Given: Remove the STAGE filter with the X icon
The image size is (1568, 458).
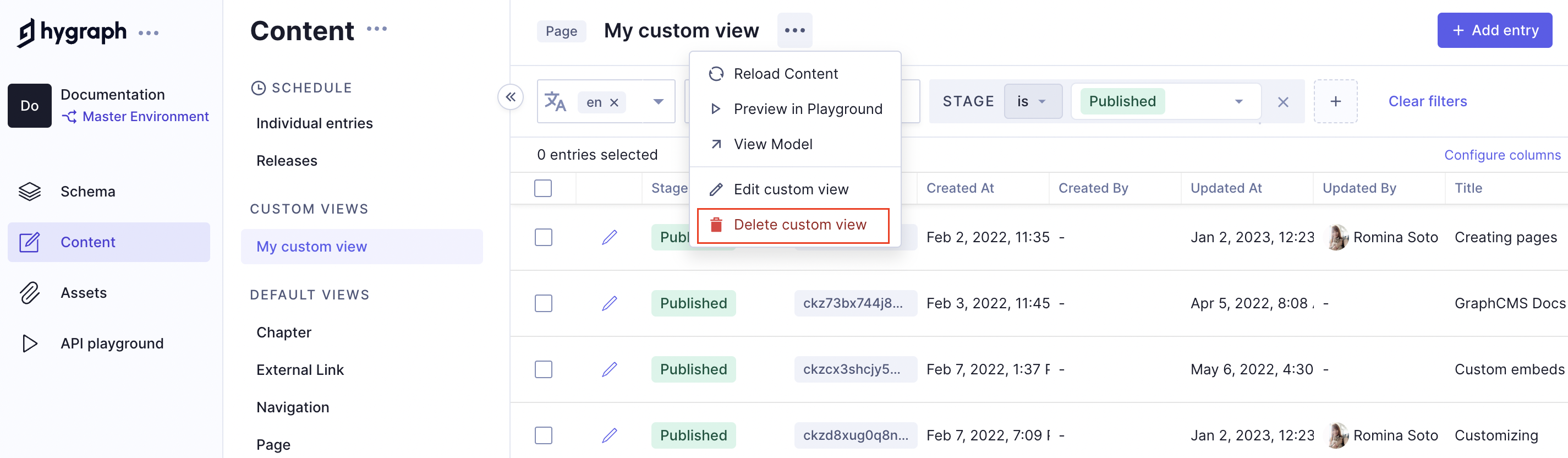Looking at the screenshot, I should 1282,102.
